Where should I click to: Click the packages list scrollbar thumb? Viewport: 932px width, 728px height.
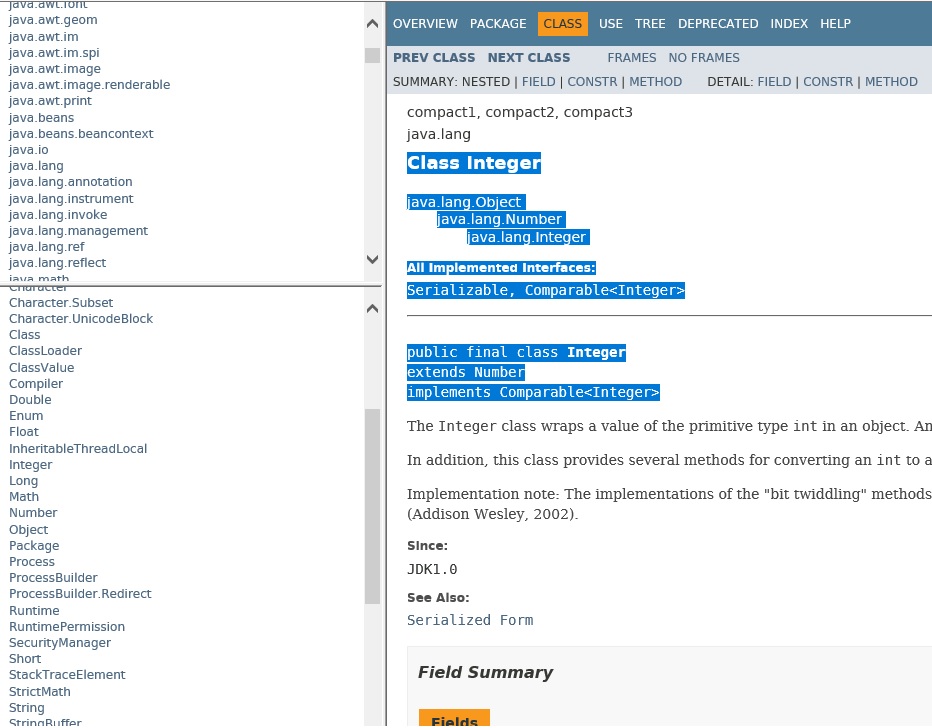tap(373, 55)
